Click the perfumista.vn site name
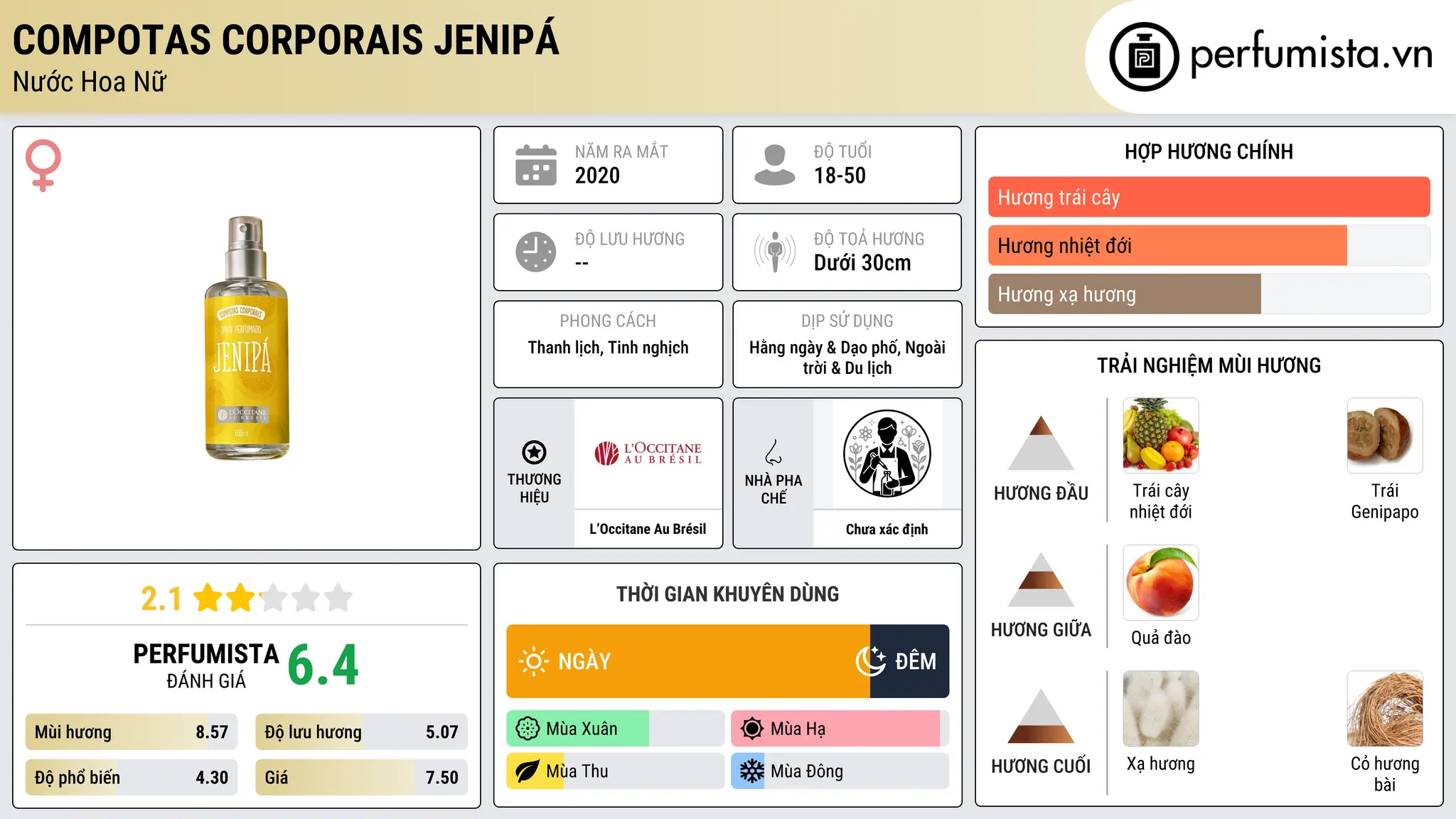The image size is (1456, 819). coord(1312,55)
